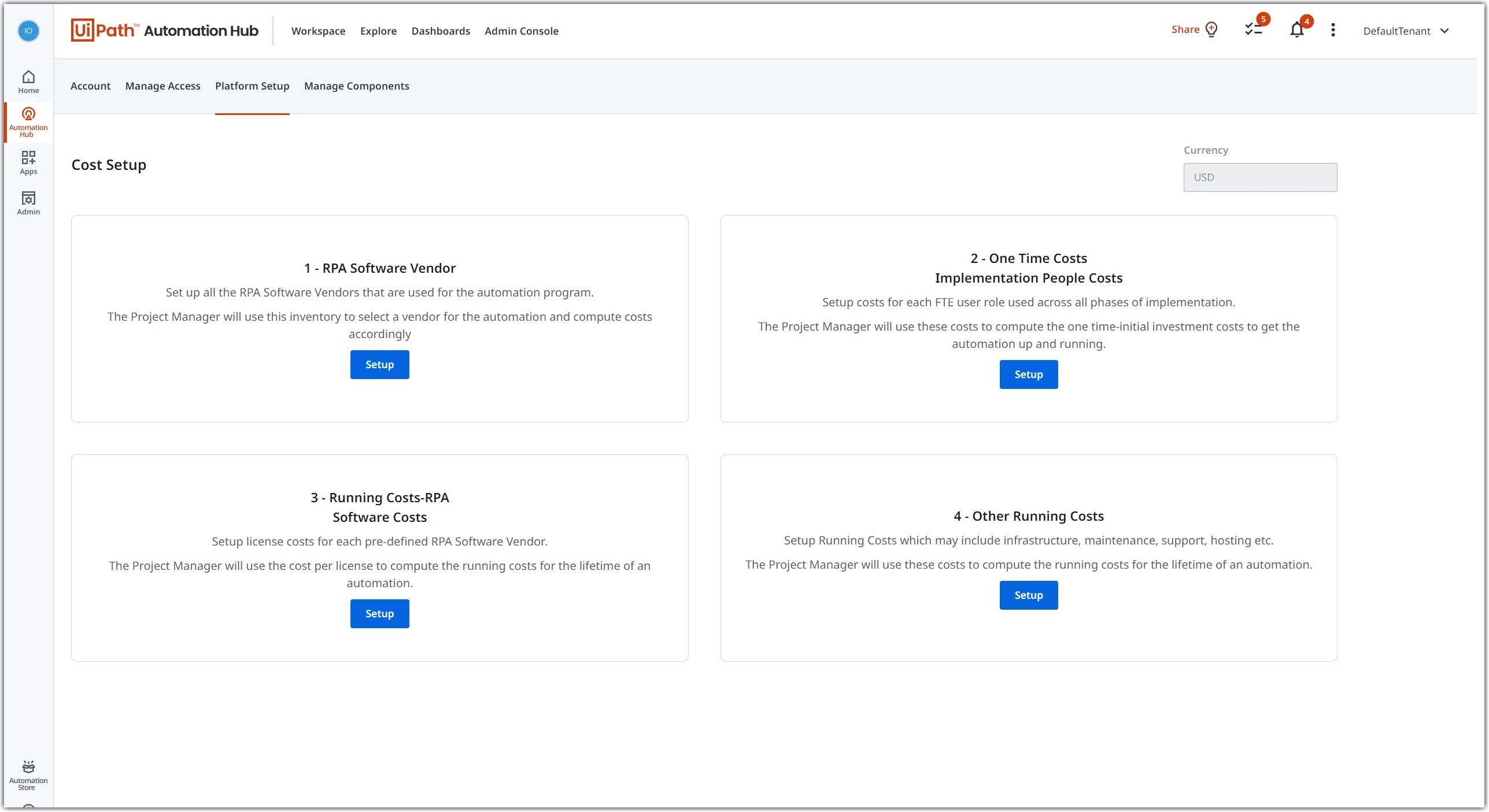The image size is (1489, 812).
Task: Click the '2 - One Time Costs' title
Action: tap(1028, 258)
